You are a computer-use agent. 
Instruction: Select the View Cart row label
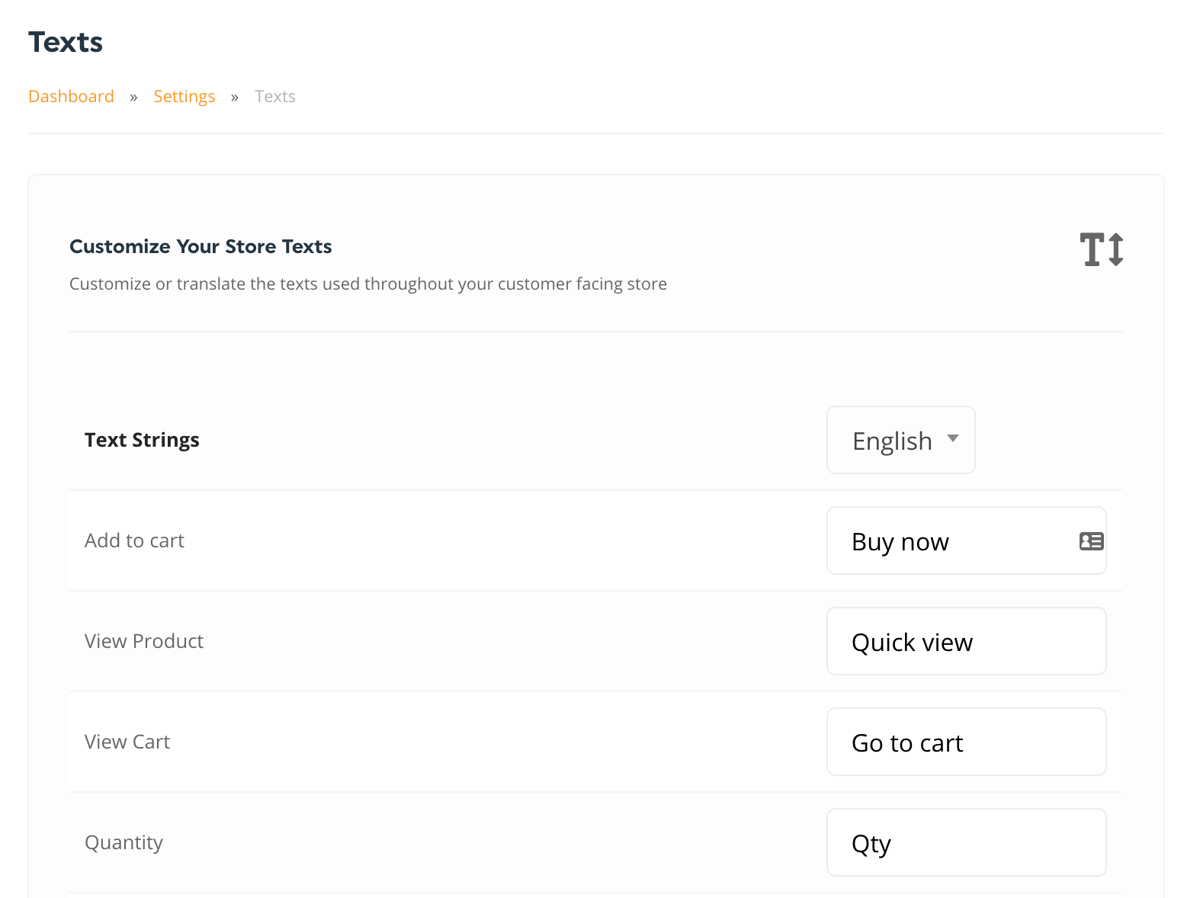coord(127,742)
